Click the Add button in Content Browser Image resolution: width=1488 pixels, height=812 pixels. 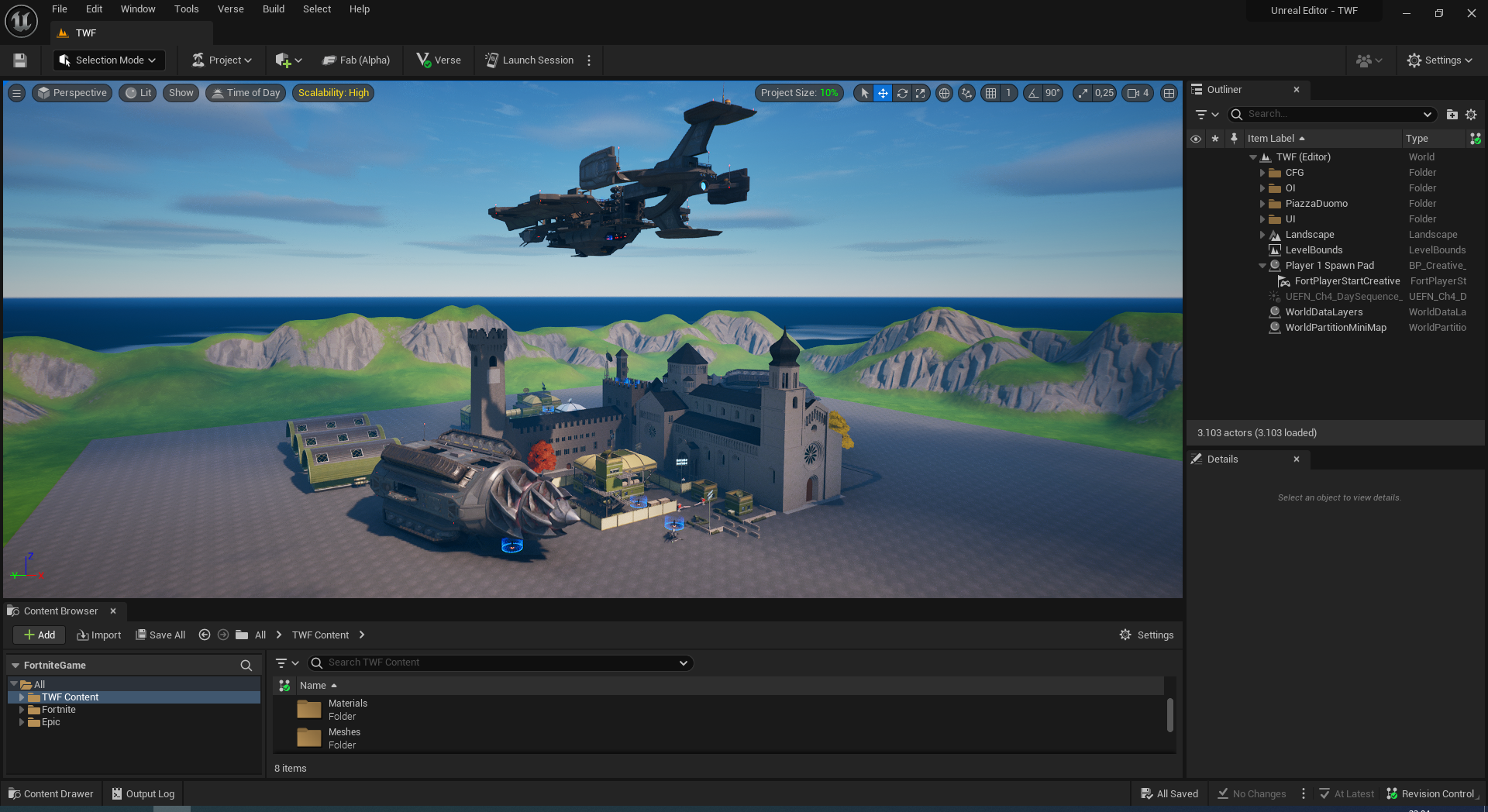tap(40, 635)
